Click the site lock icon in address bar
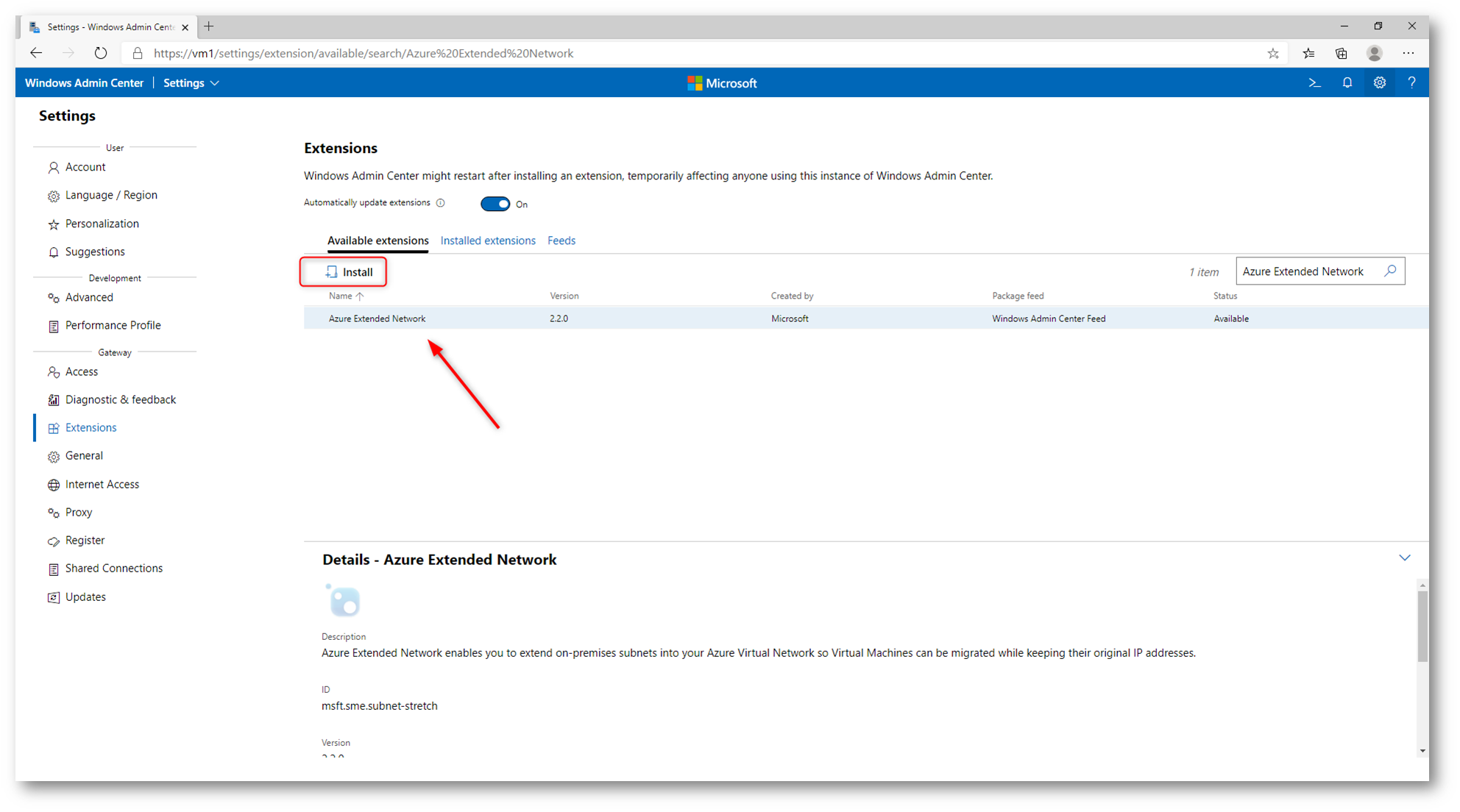This screenshot has height=812, width=1460. tap(137, 53)
